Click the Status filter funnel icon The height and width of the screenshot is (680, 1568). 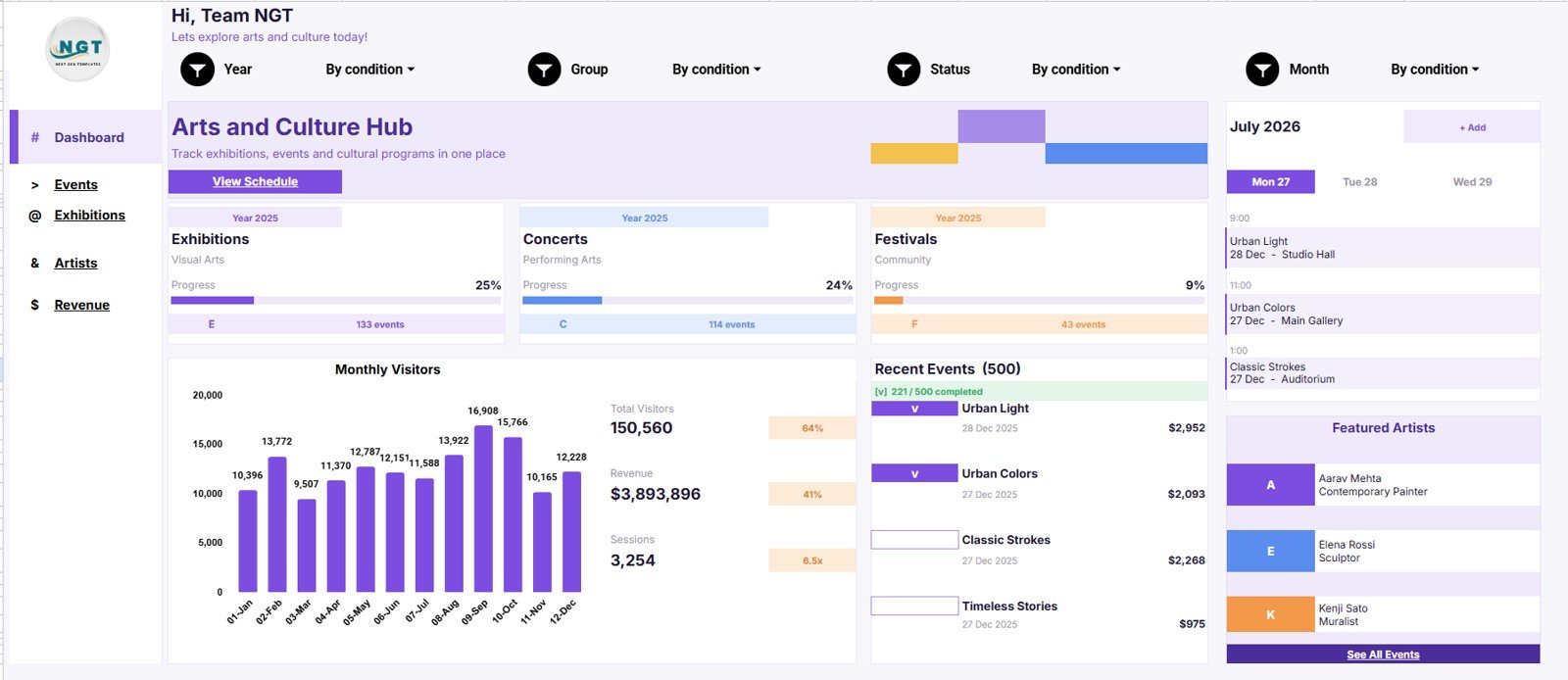[x=904, y=70]
